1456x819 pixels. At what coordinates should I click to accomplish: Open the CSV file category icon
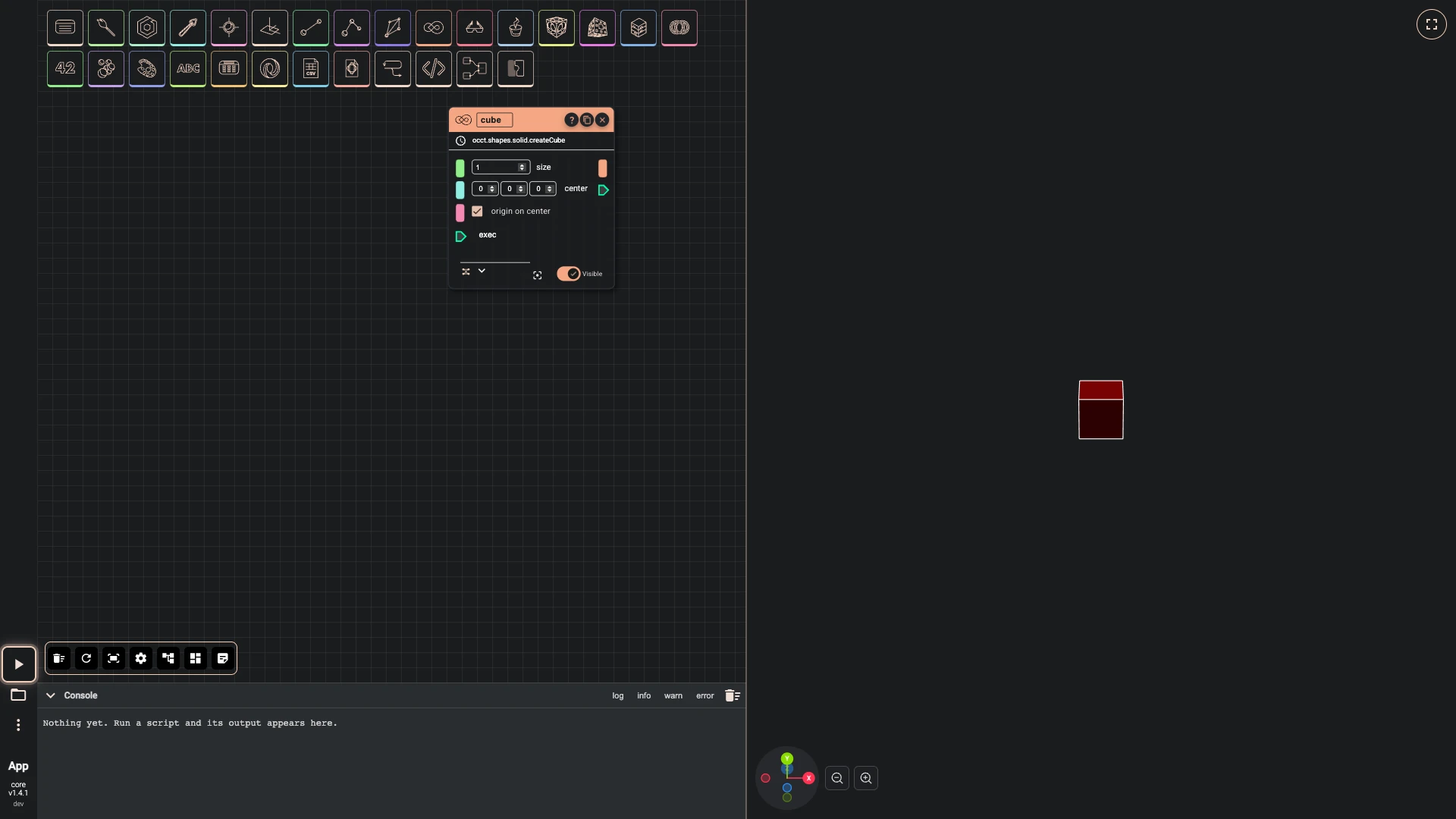311,69
